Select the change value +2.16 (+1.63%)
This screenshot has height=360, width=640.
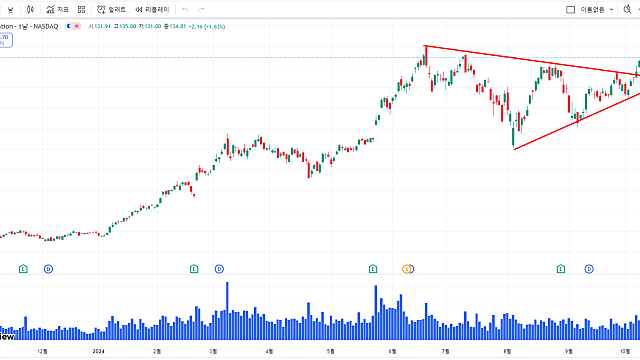click(207, 27)
